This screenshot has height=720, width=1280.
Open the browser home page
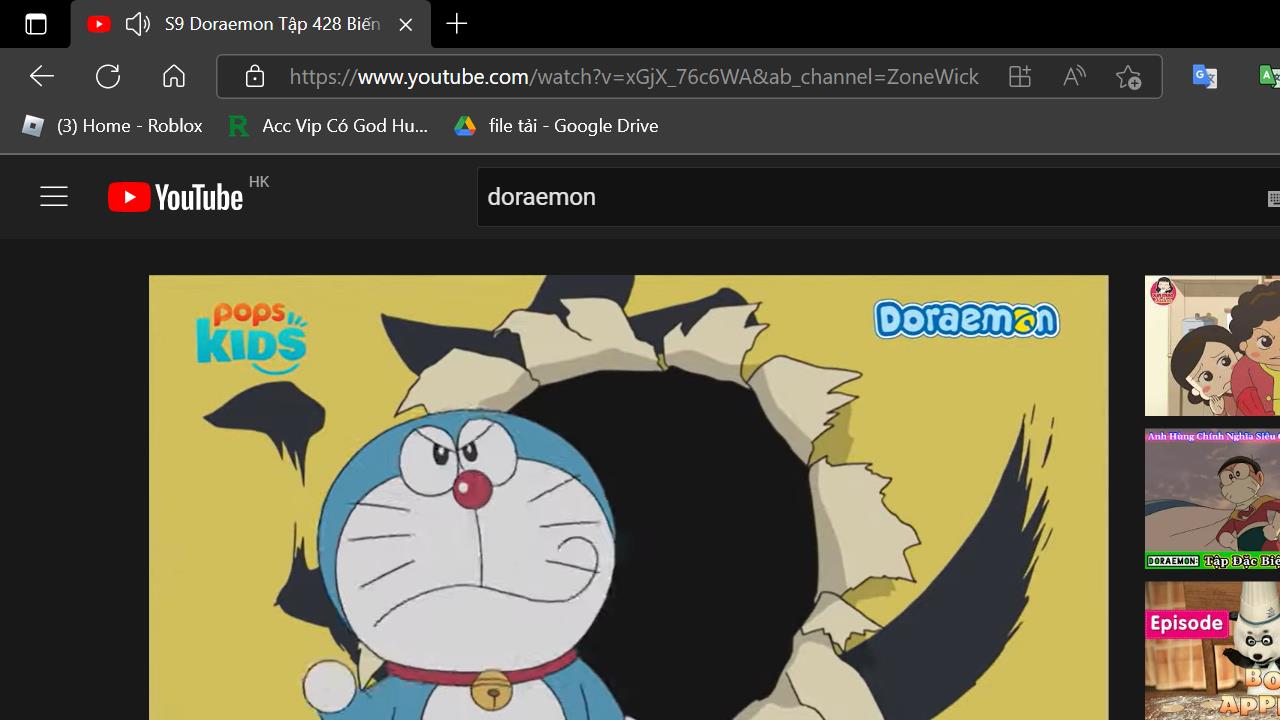tap(174, 76)
